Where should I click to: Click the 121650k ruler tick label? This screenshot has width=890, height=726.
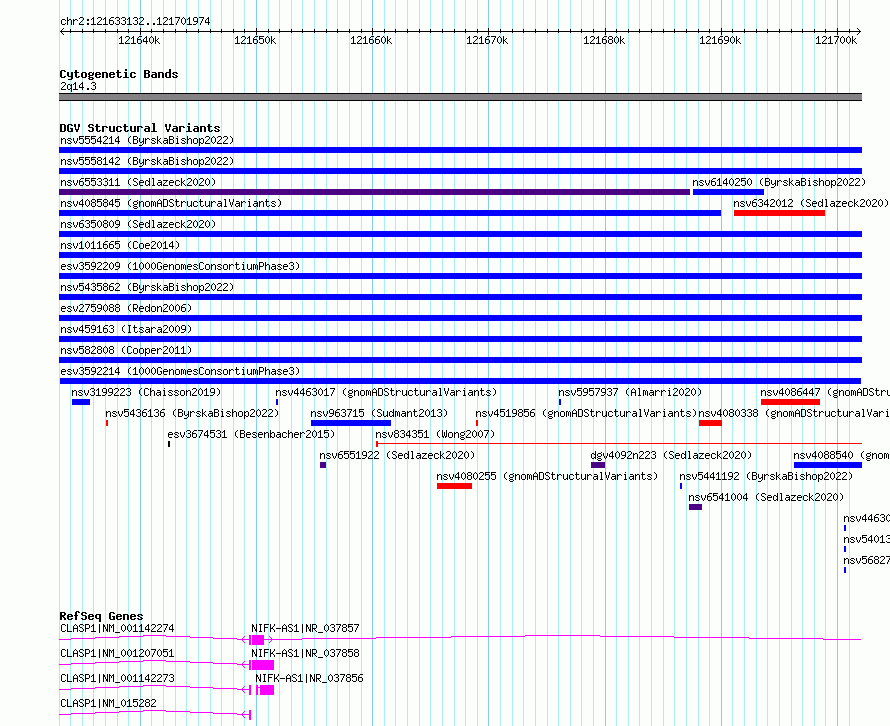[x=255, y=40]
